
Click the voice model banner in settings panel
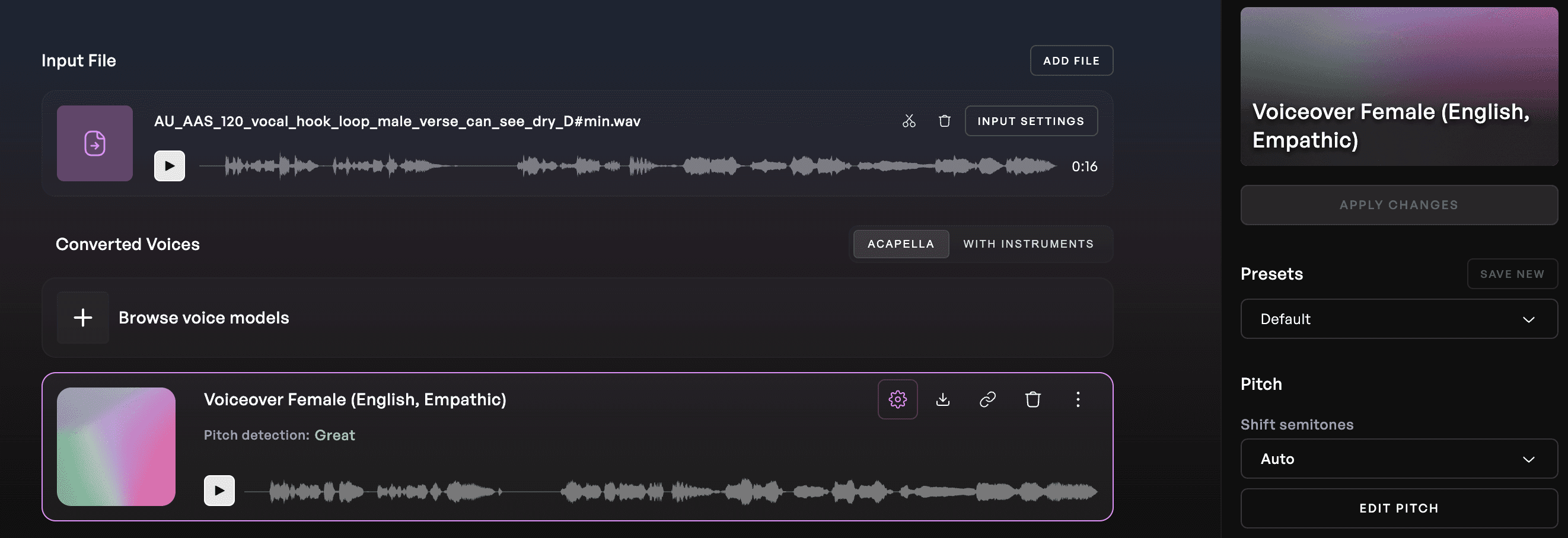[x=1399, y=87]
